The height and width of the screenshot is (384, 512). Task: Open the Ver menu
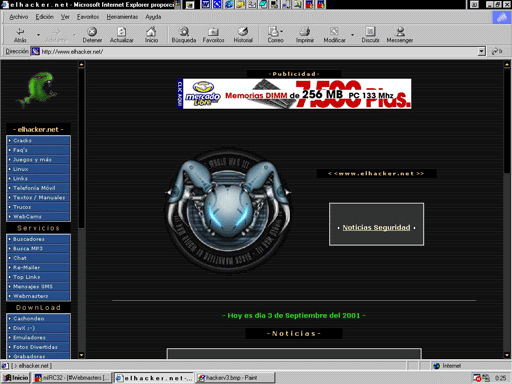[65, 17]
